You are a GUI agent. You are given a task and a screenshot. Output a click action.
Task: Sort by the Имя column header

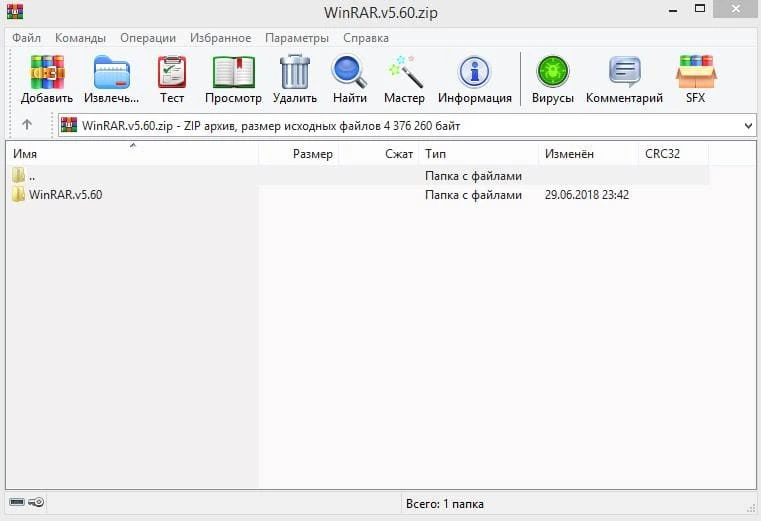tap(132, 154)
